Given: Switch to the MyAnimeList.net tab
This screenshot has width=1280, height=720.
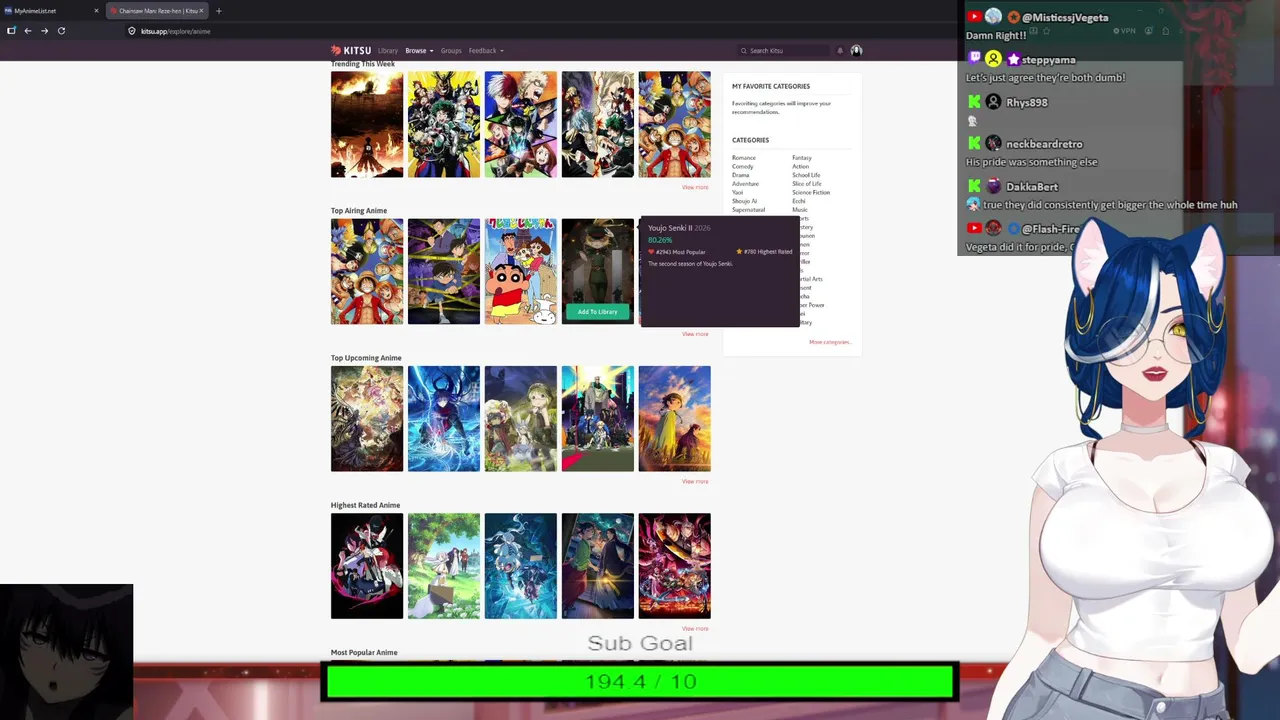Looking at the screenshot, I should pyautogui.click(x=52, y=11).
